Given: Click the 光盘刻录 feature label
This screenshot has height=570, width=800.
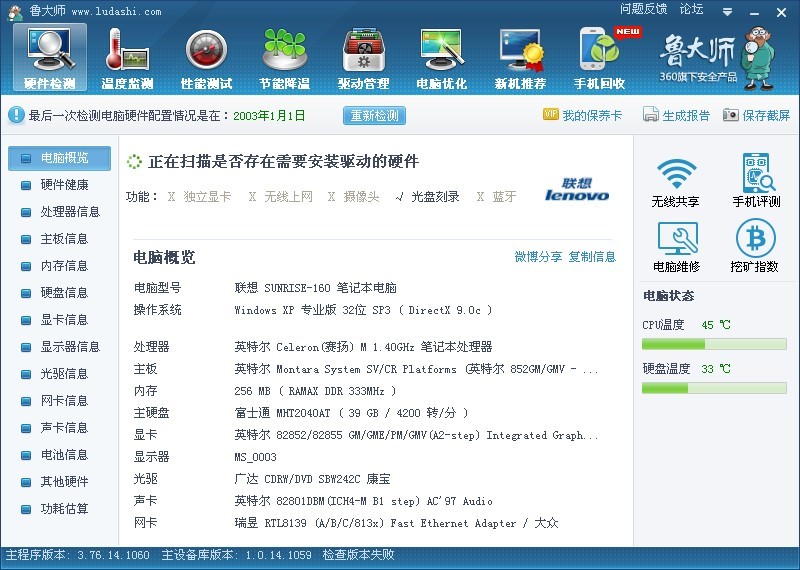Looking at the screenshot, I should pyautogui.click(x=435, y=196).
